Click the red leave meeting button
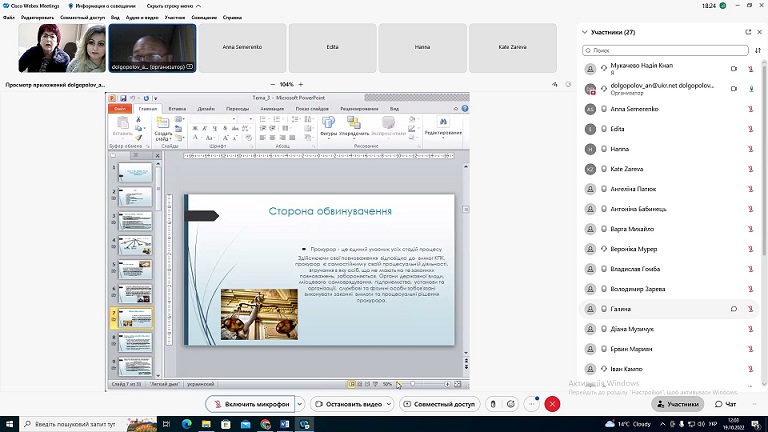 (x=552, y=404)
